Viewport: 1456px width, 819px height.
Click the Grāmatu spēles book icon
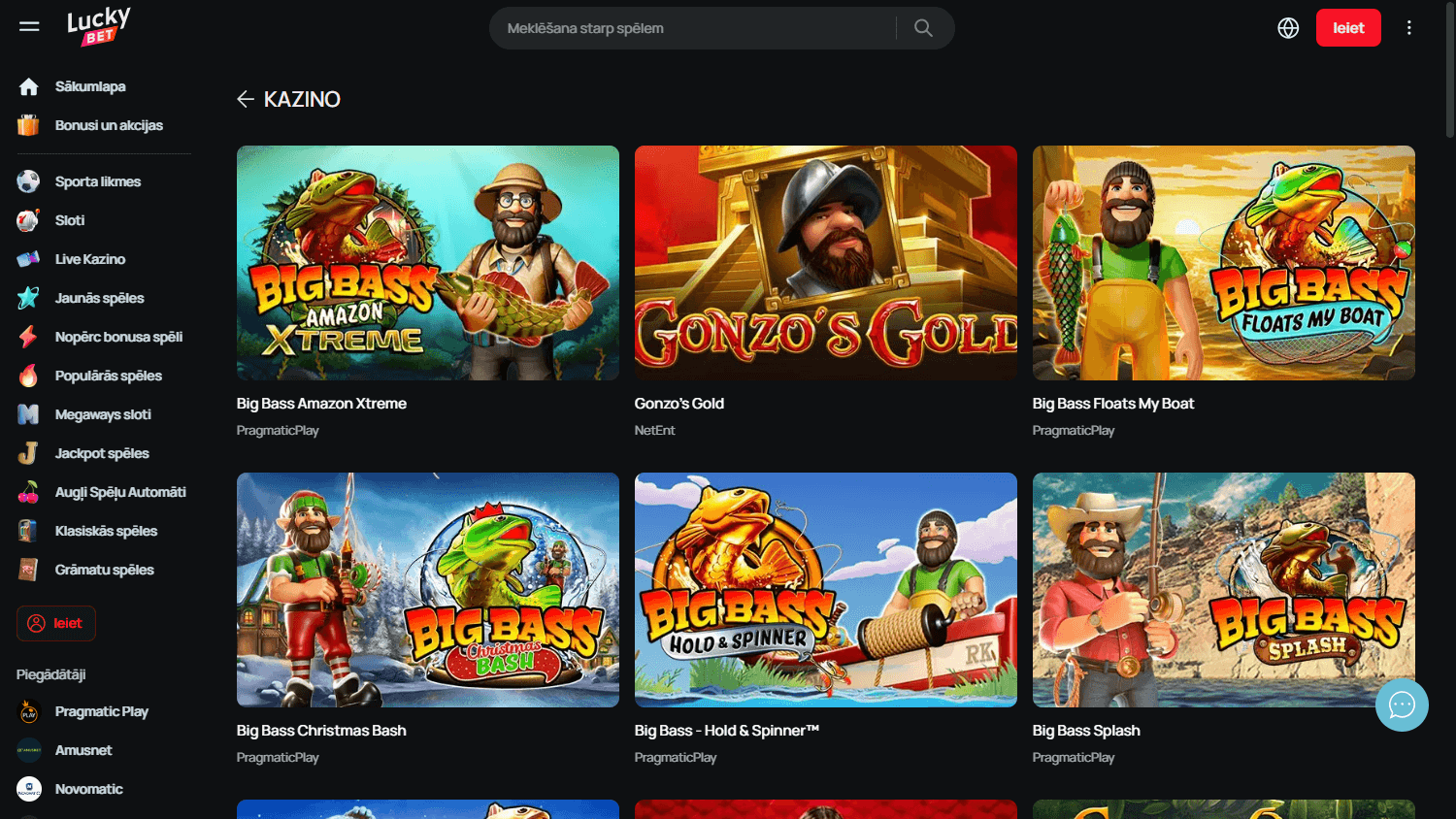(28, 570)
